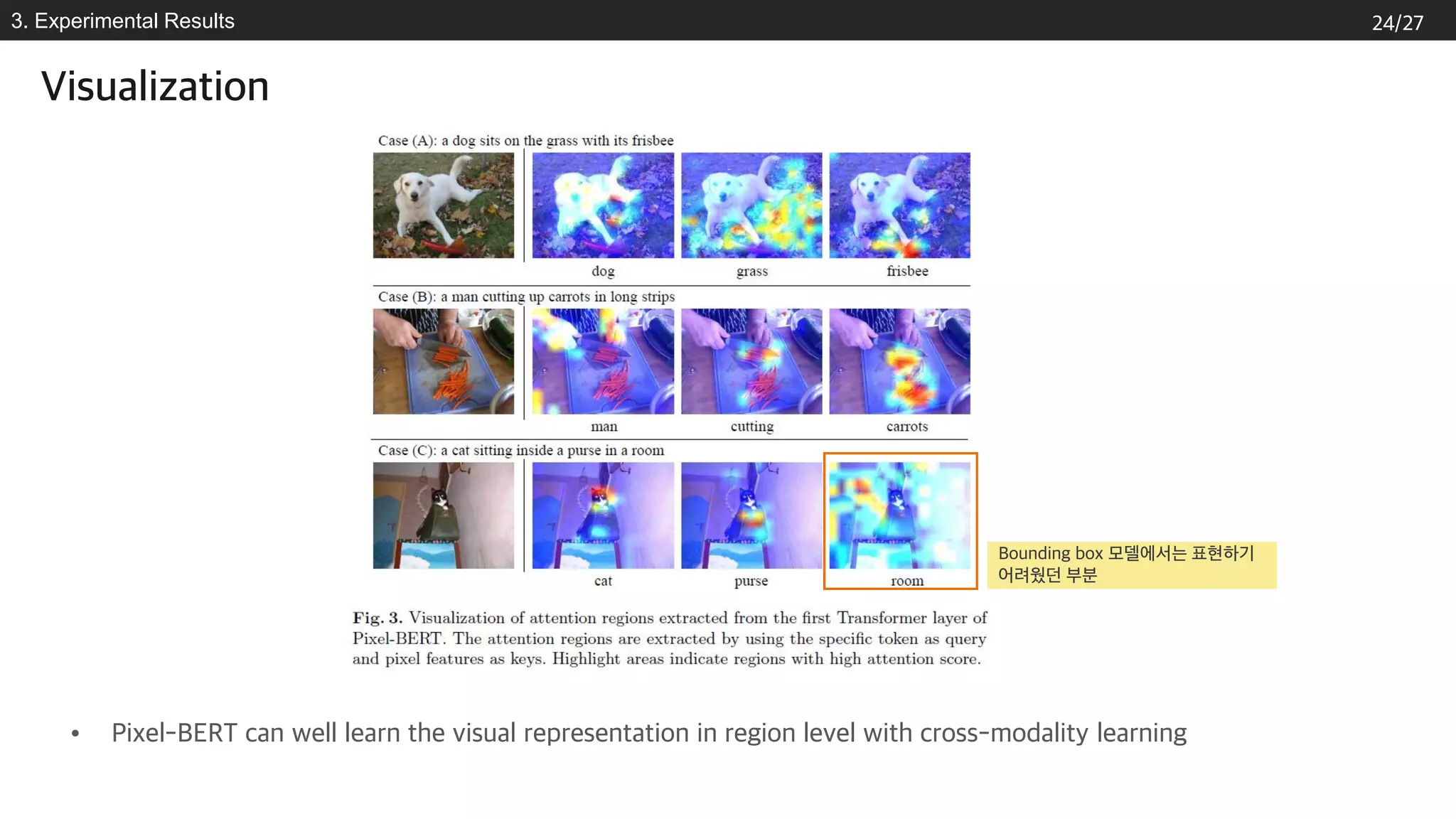Click the Pixel-BERT cross-modality bullet sentence
Image resolution: width=1456 pixels, height=819 pixels.
[x=648, y=733]
